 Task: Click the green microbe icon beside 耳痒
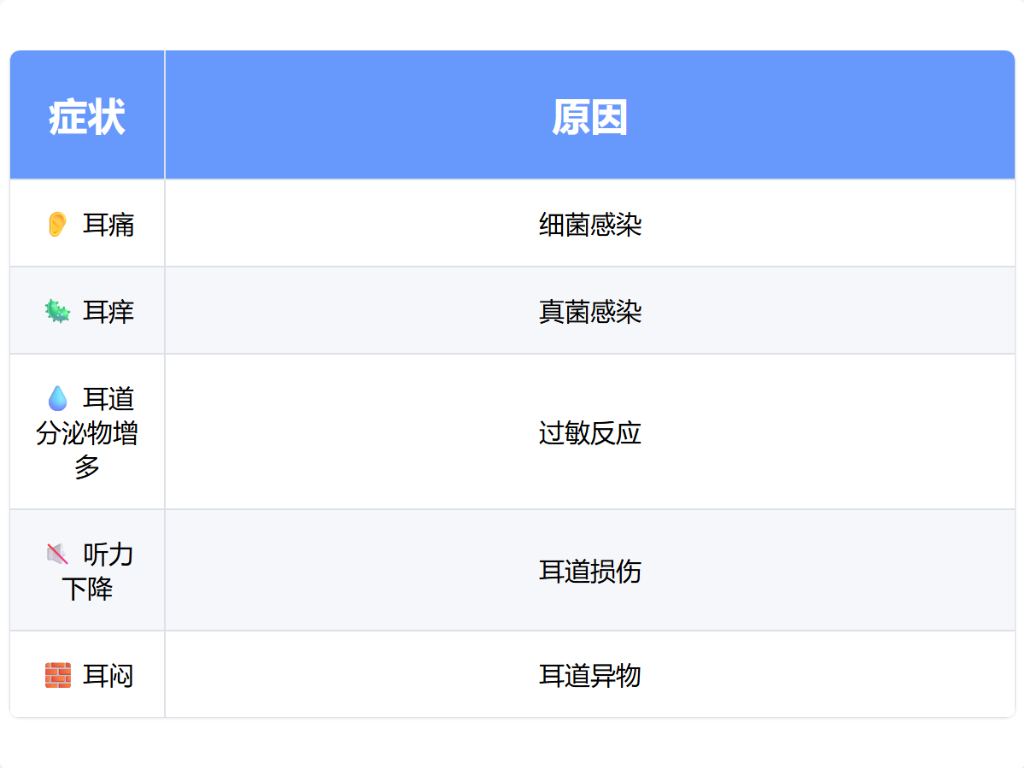pos(57,312)
